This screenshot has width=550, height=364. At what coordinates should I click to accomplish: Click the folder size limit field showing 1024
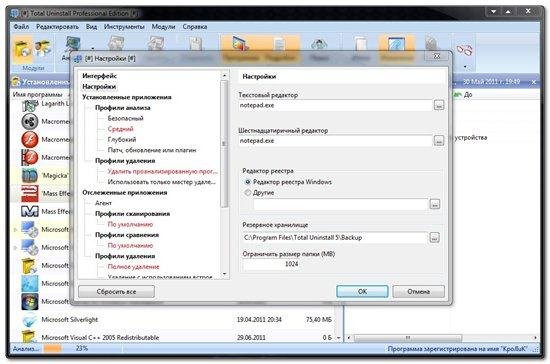click(271, 264)
